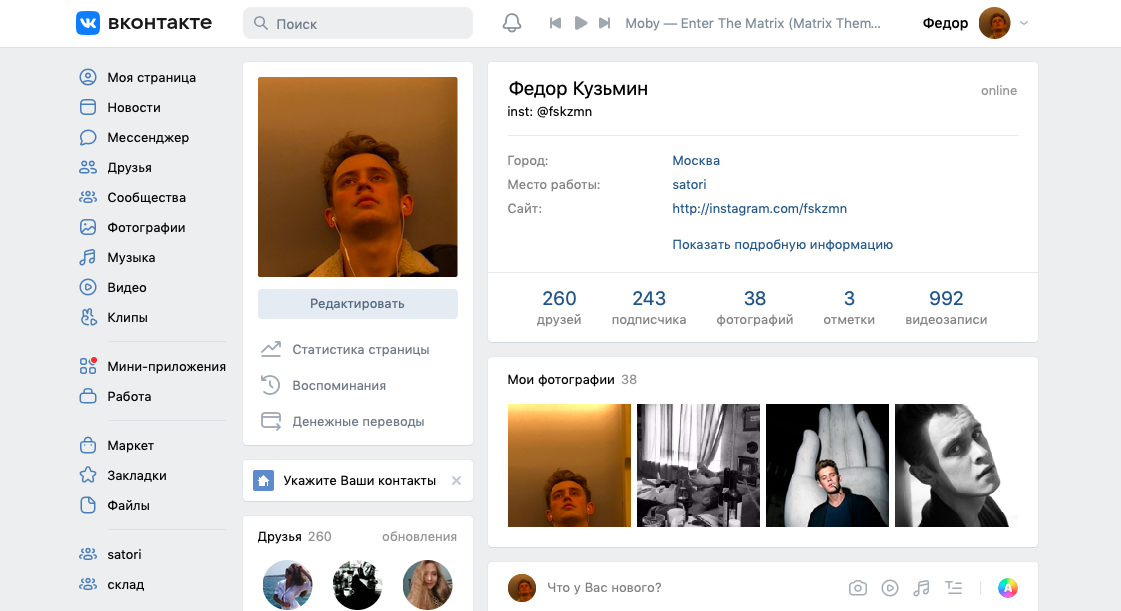
Task: Skip to the next audio track
Action: pos(604,23)
